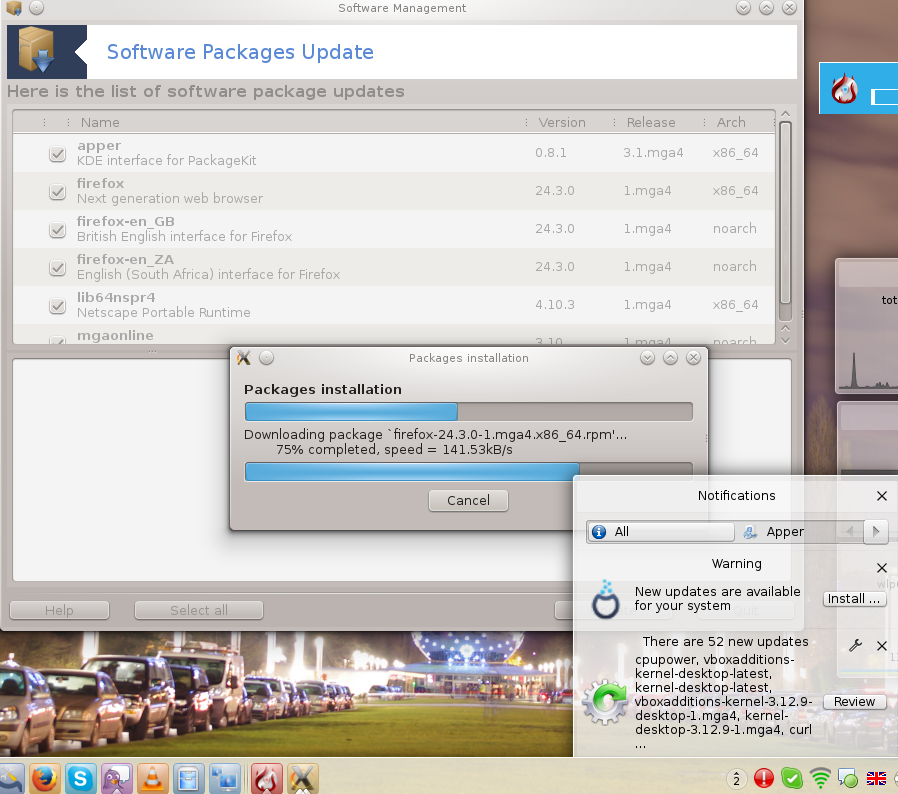The image size is (898, 794).
Task: Launch VLC media player from taskbar
Action: coord(153,779)
